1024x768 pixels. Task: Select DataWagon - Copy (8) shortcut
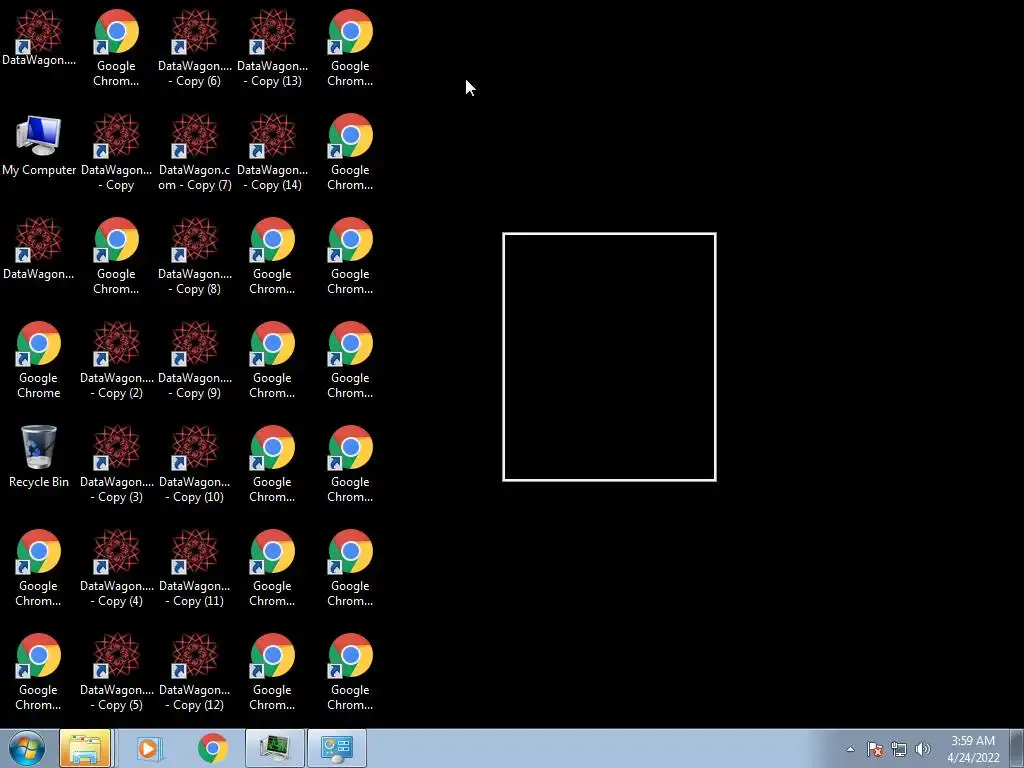pos(195,256)
